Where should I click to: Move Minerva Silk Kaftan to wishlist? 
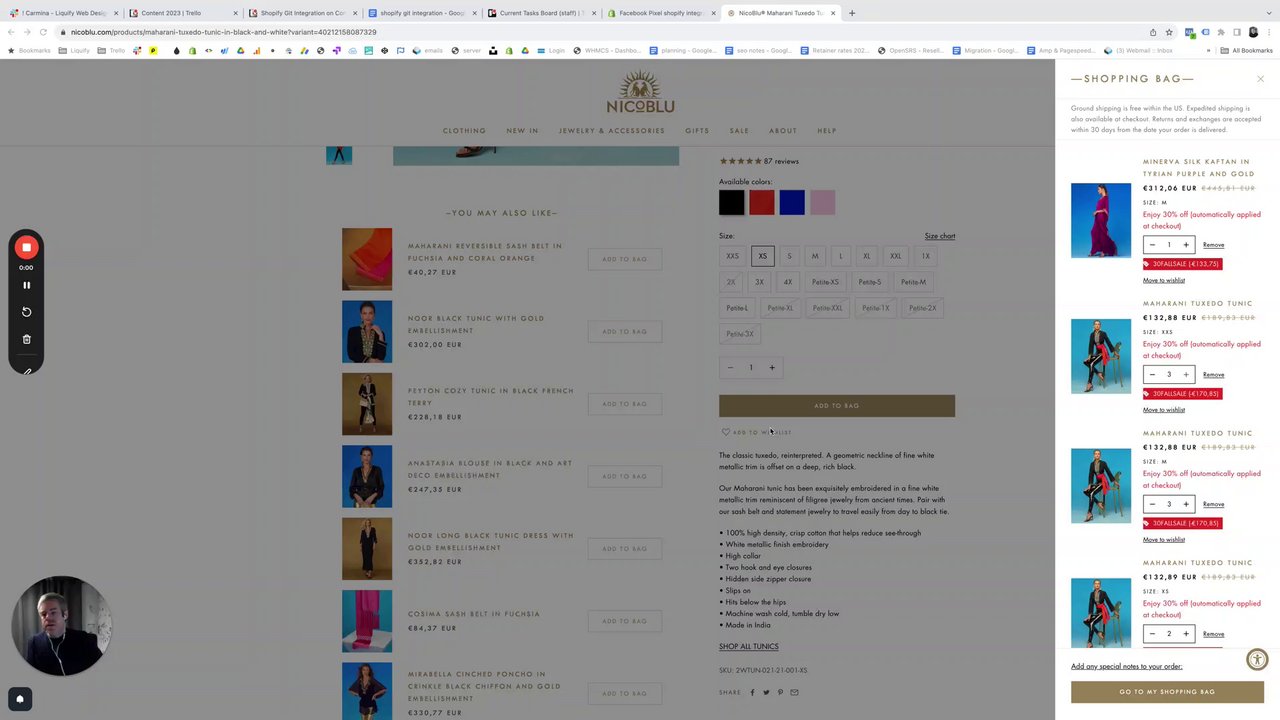click(x=1164, y=280)
